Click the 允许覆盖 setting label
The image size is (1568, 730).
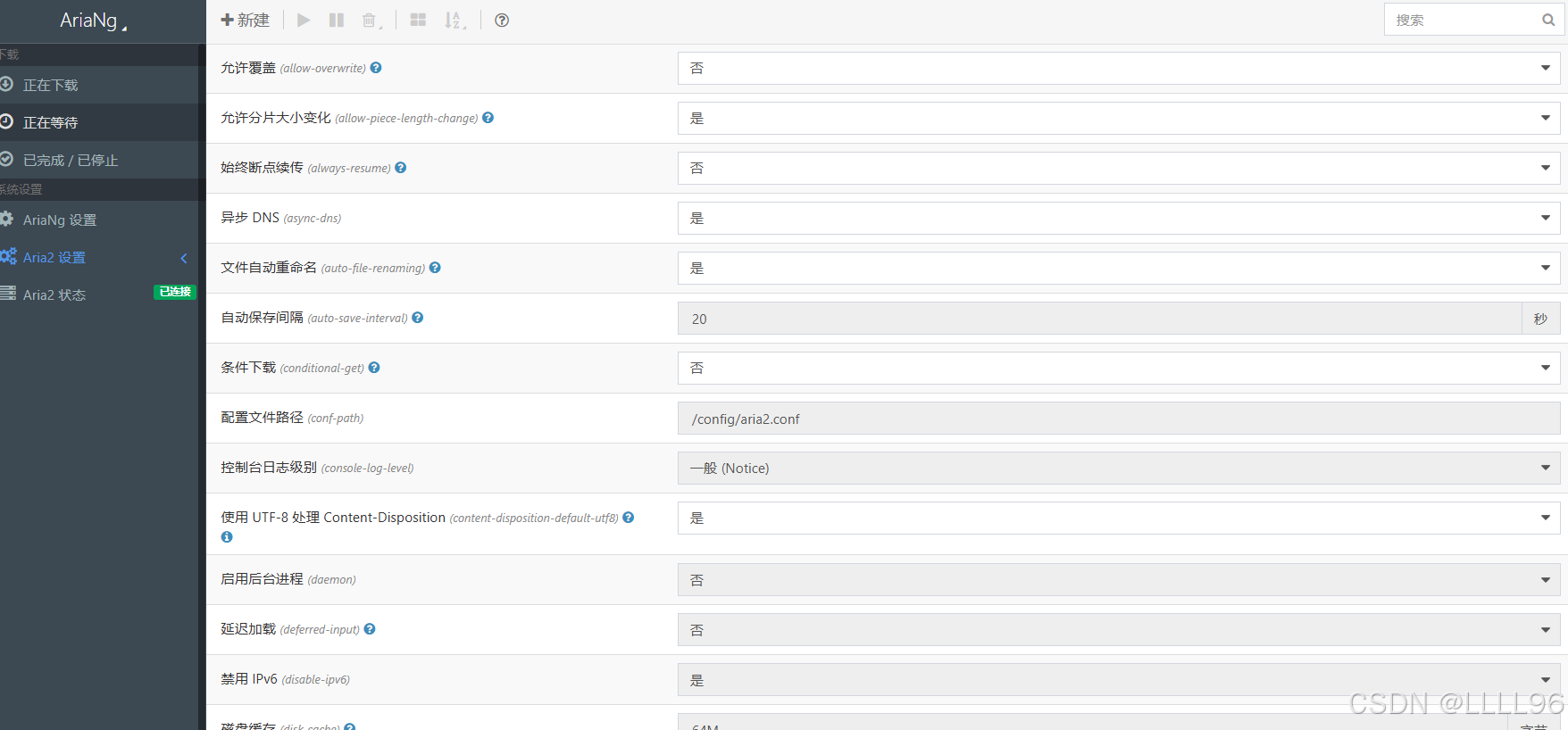[x=248, y=68]
